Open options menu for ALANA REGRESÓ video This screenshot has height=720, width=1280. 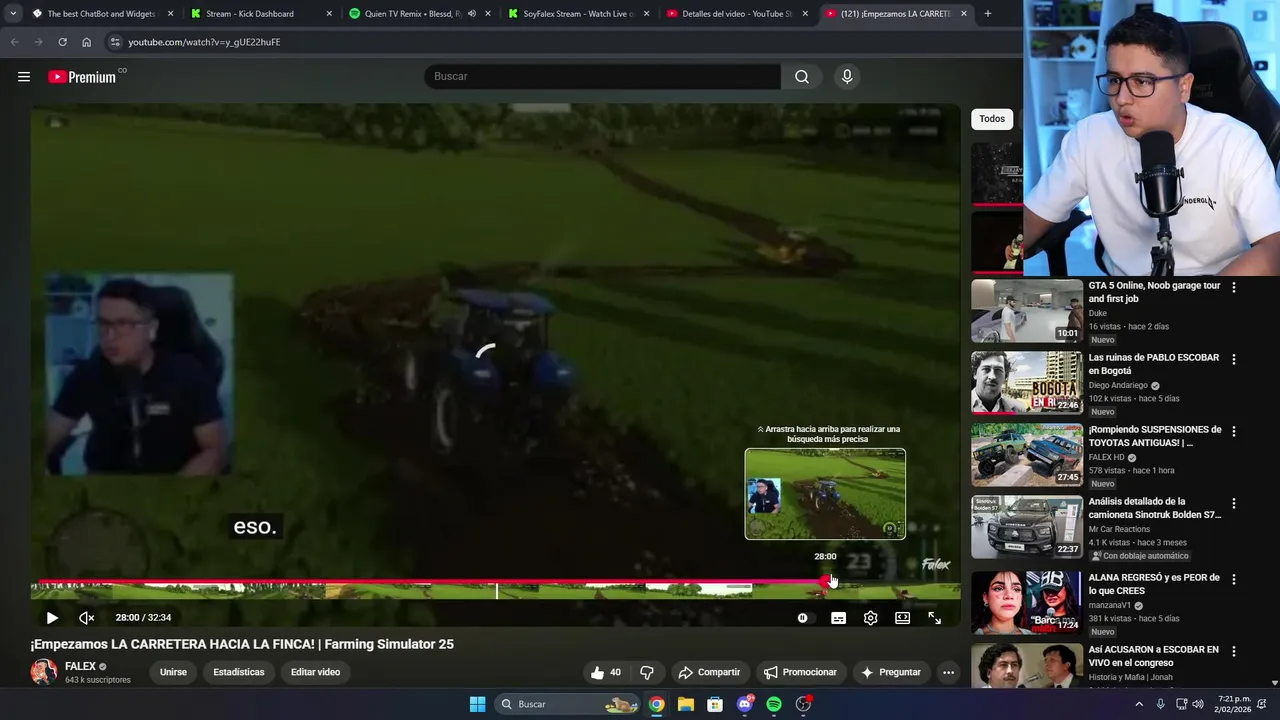[1233, 579]
